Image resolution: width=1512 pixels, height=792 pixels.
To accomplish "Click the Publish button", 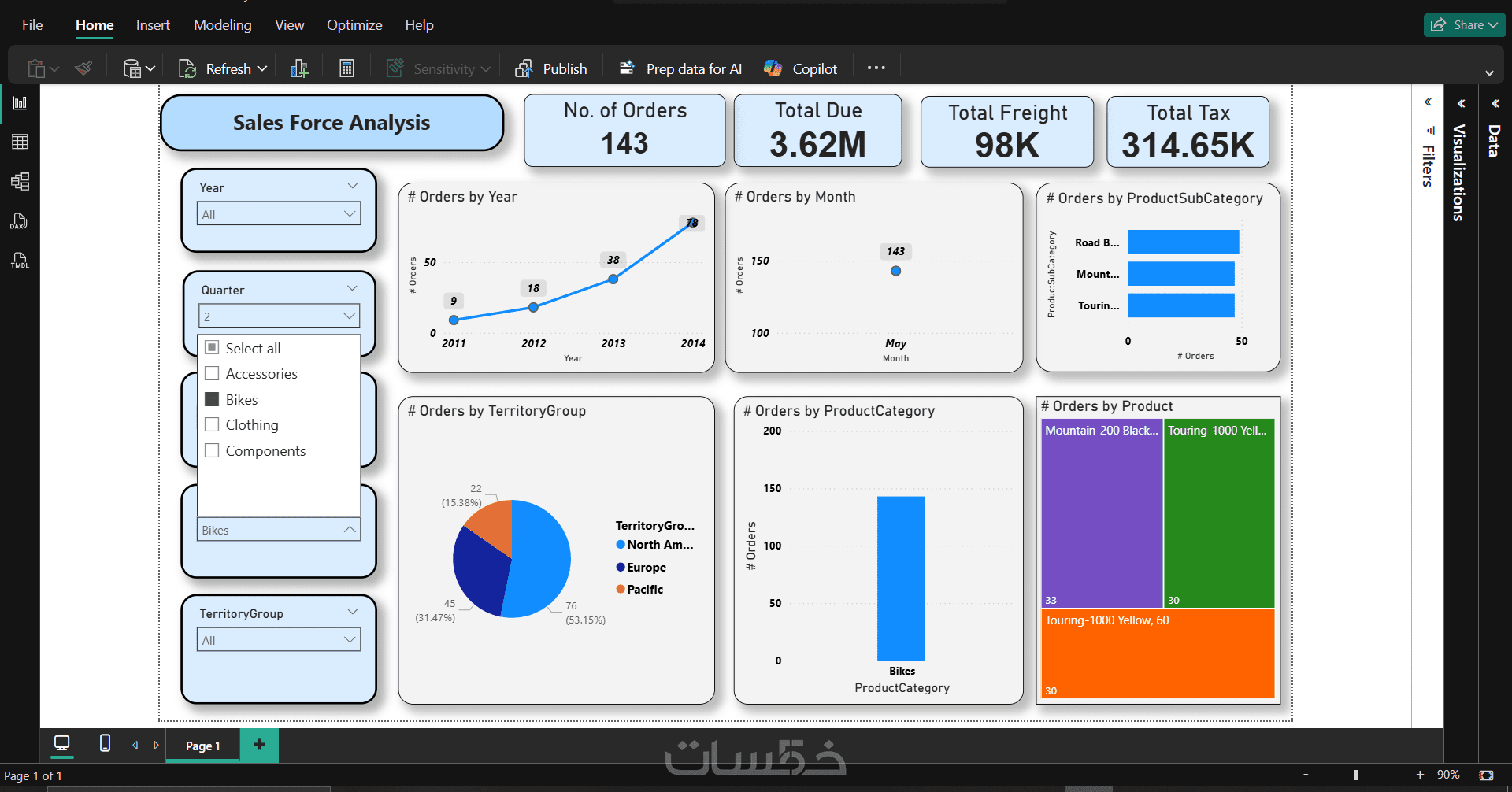I will 551,68.
